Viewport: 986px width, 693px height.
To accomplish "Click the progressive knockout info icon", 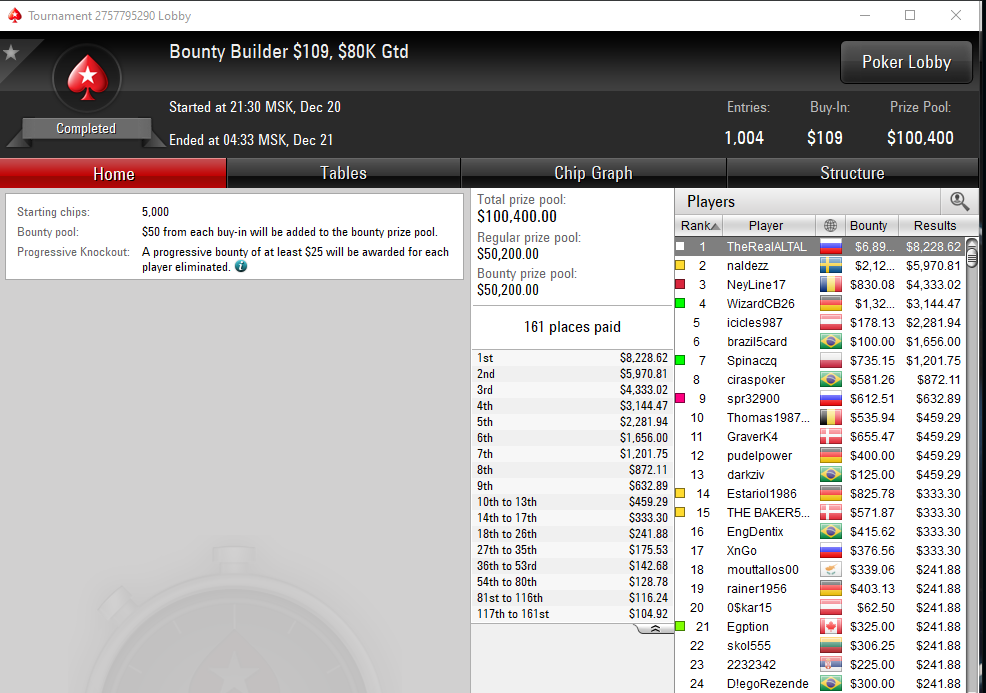I will [241, 267].
